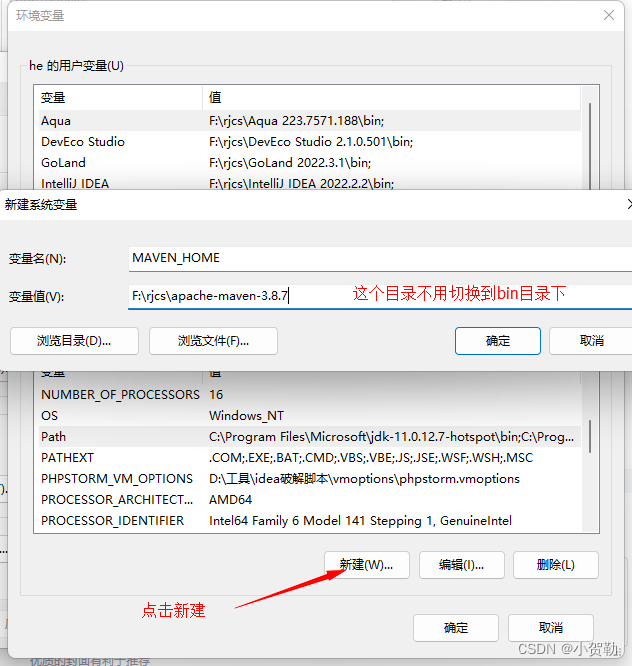Select the NUMBER_OF_PROCESSORS system variable

(310, 395)
